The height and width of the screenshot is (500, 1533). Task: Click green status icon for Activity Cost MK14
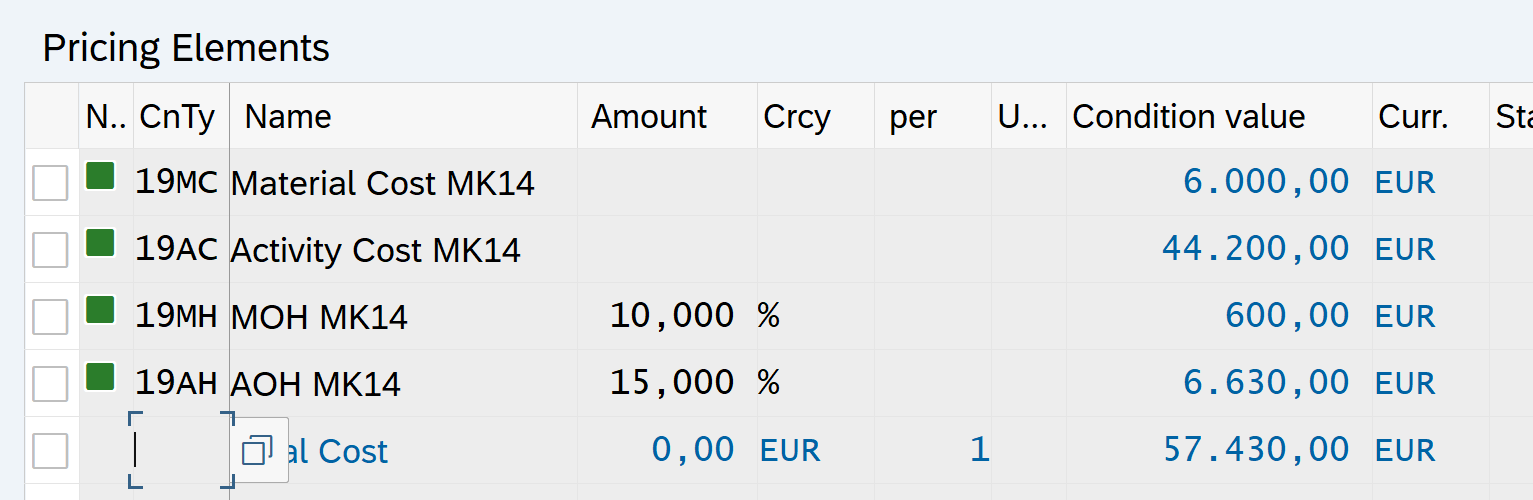coord(100,243)
